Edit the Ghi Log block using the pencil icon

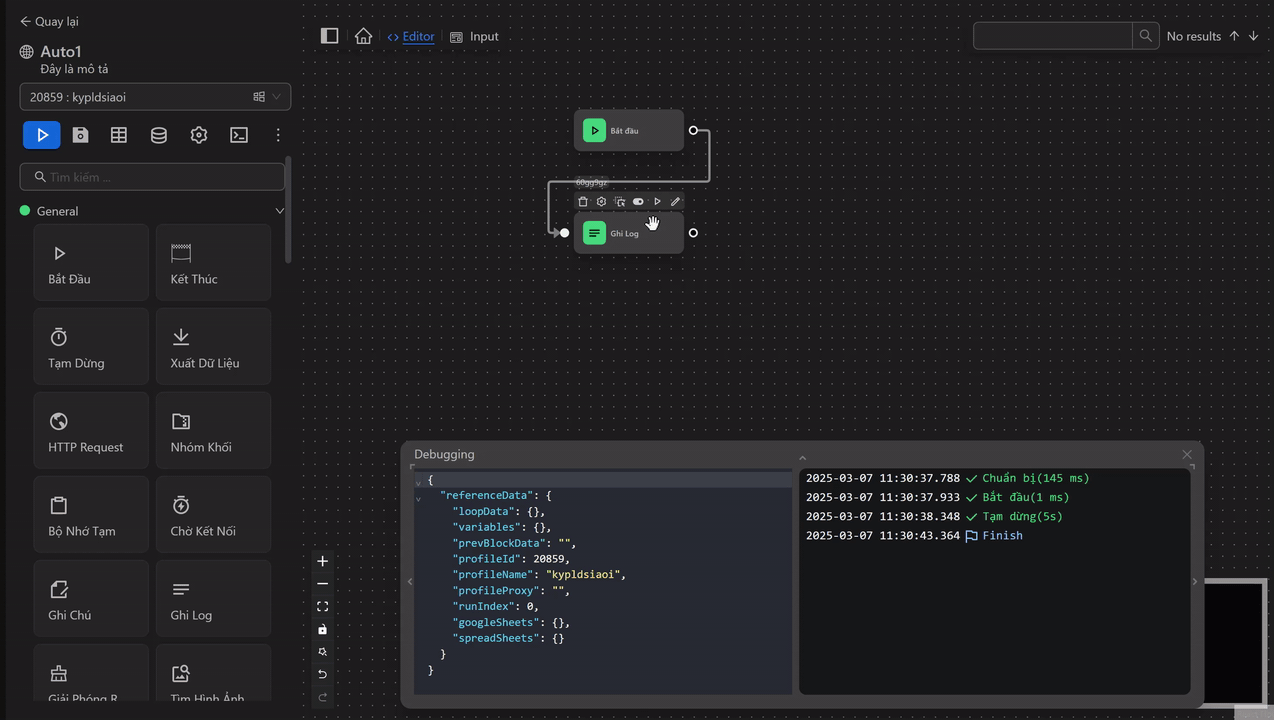click(x=675, y=201)
